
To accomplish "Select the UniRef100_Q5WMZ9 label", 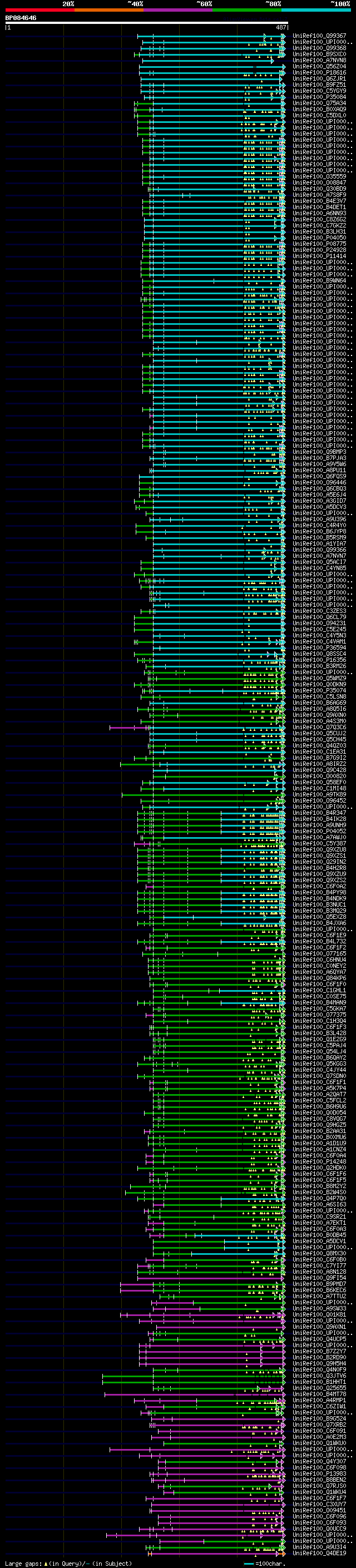I will (319, 678).
